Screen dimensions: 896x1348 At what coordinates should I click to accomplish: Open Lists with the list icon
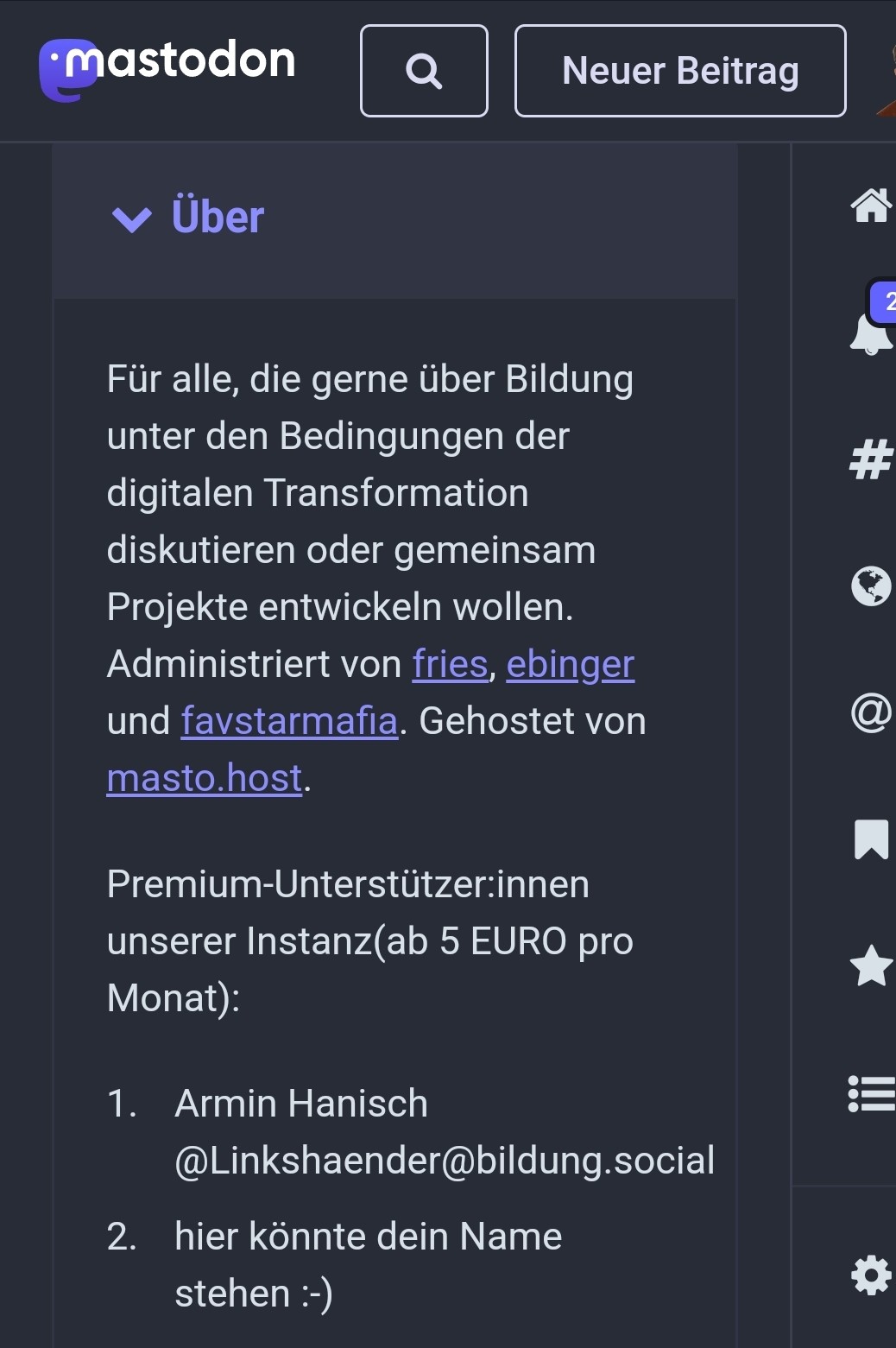click(x=871, y=1093)
